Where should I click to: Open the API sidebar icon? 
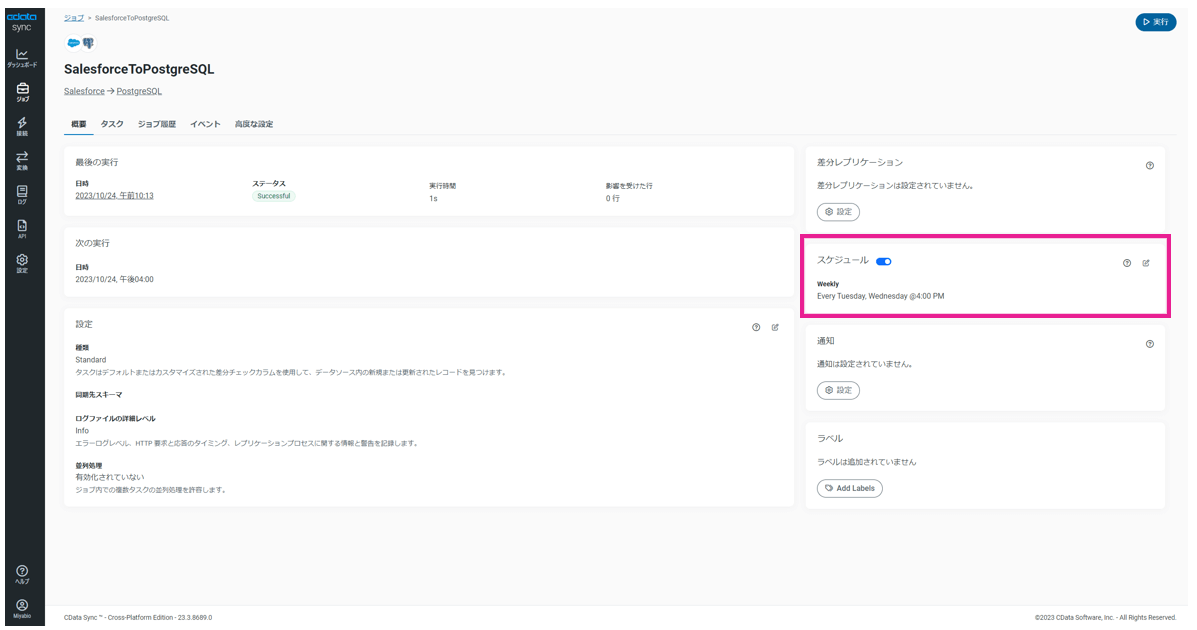(22, 228)
